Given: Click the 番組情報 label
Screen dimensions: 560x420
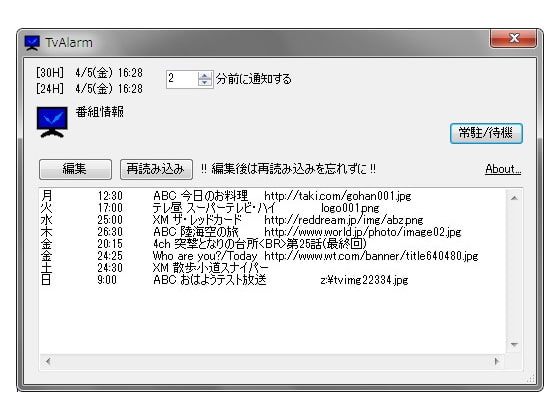Looking at the screenshot, I should (100, 112).
